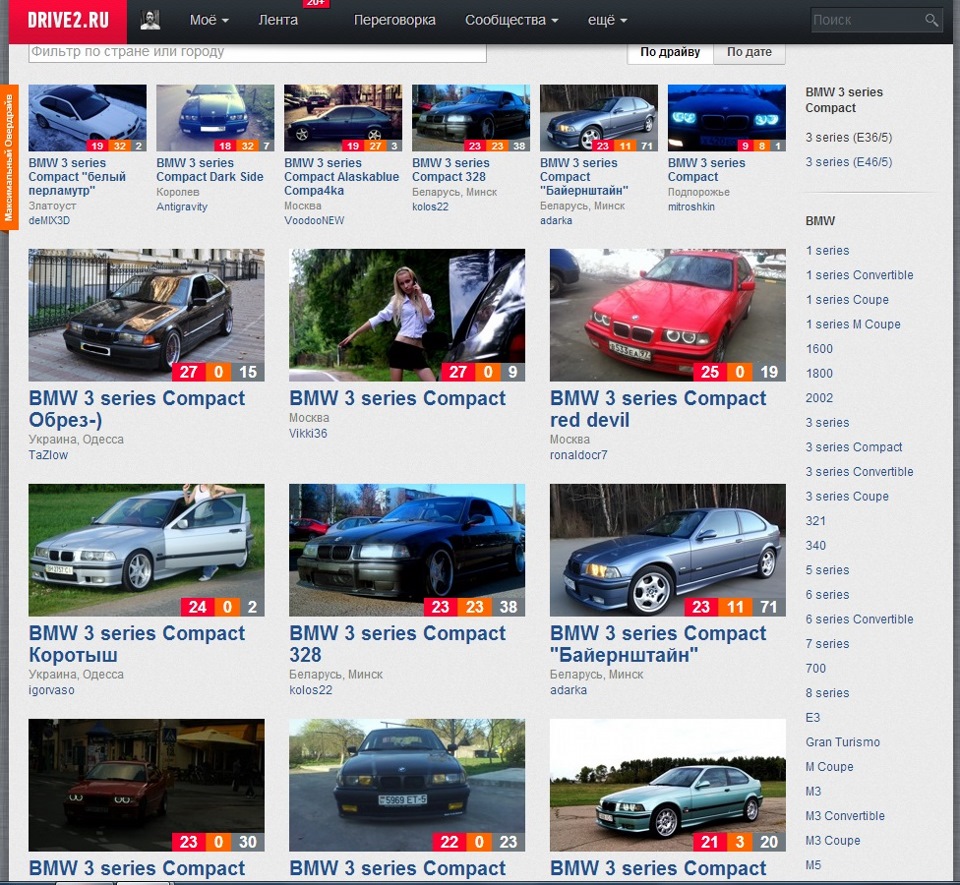Open M3 Convertible sidebar link

click(x=845, y=816)
